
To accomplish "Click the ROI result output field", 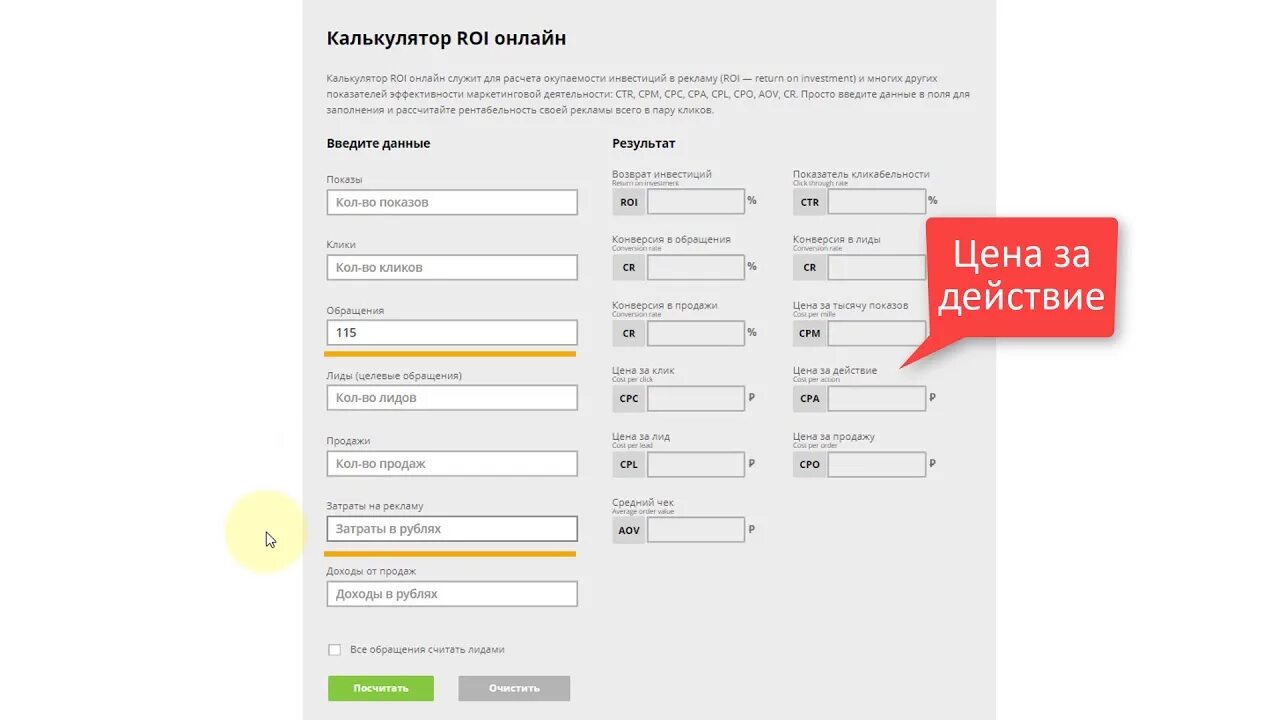I will [x=696, y=202].
